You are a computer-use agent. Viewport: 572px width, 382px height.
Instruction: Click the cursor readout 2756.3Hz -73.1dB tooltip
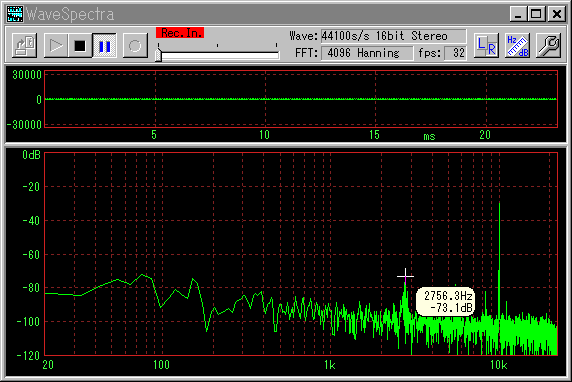click(x=445, y=301)
